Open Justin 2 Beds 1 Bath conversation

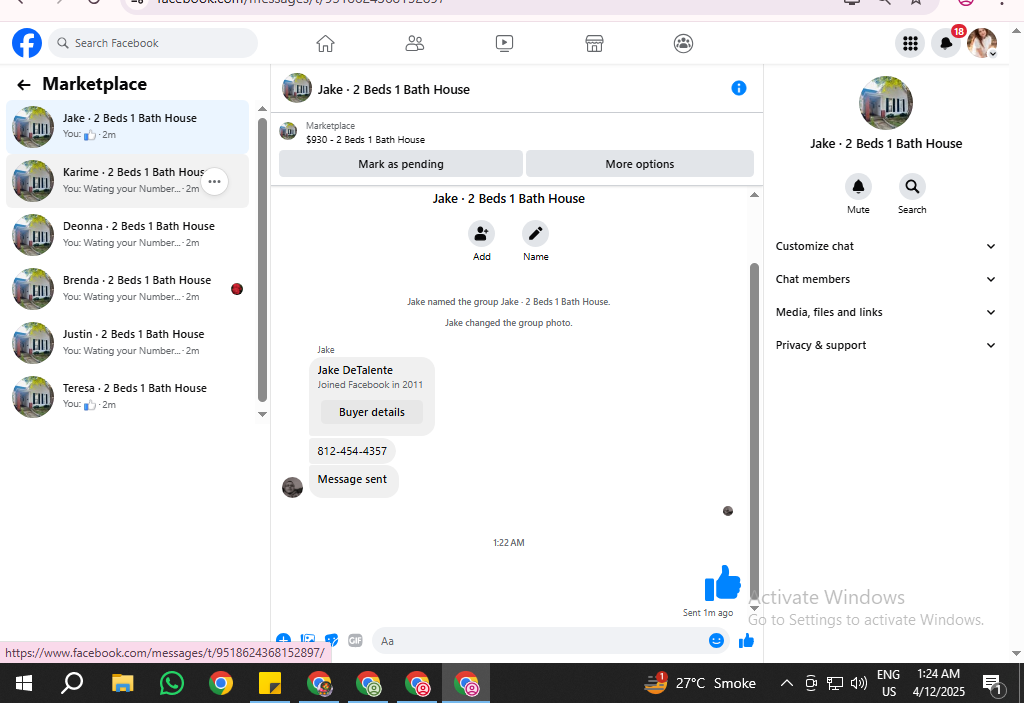(127, 342)
